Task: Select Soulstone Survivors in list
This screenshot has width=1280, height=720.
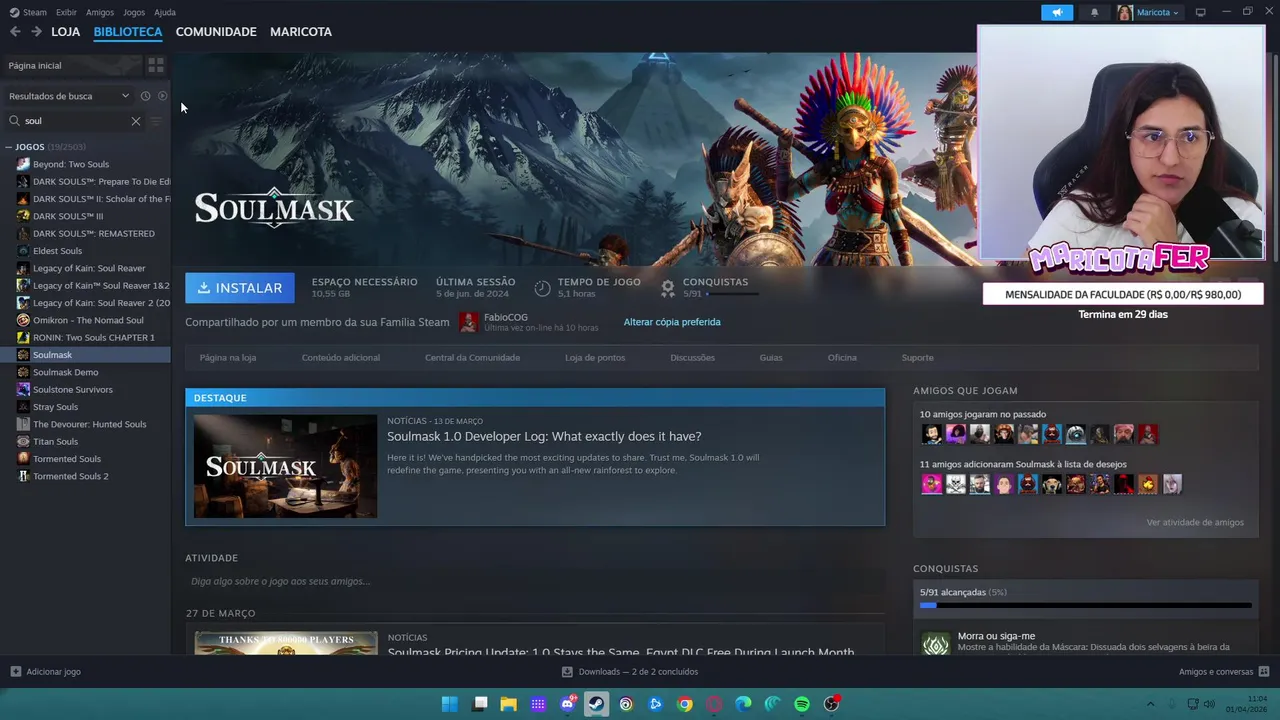Action: tap(73, 390)
